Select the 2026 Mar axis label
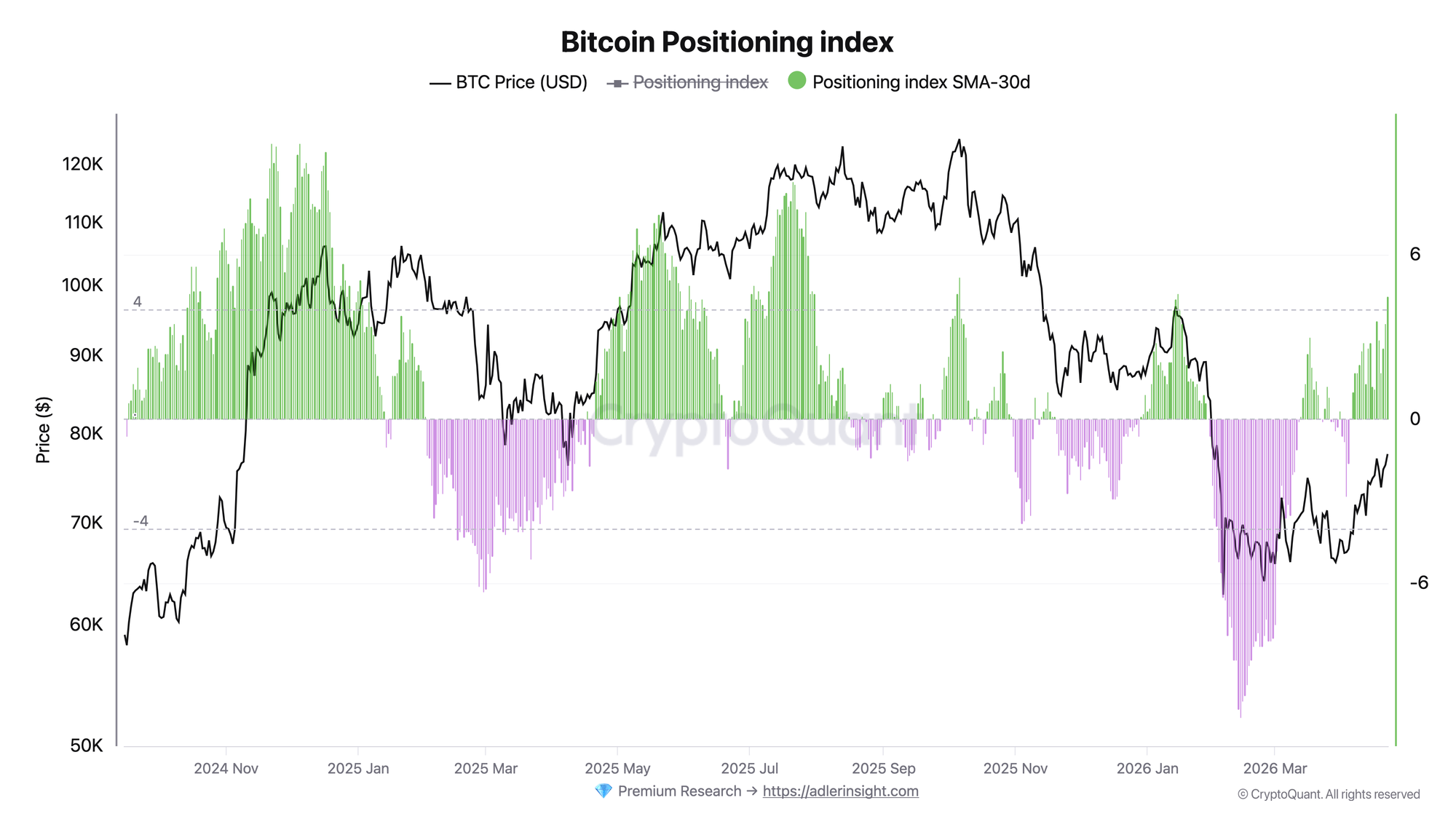 (x=1275, y=769)
